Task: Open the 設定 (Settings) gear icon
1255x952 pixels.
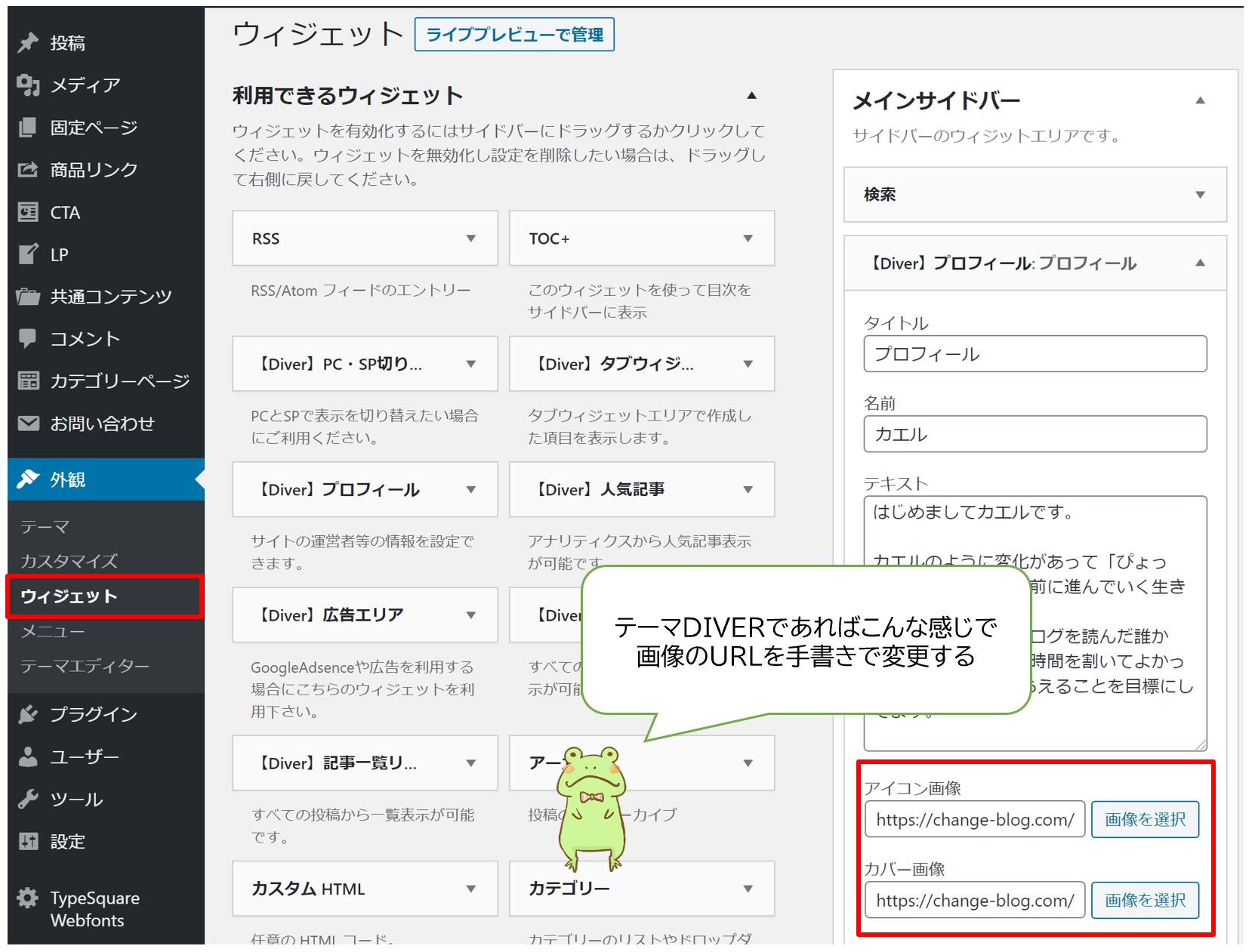Action: point(27,841)
